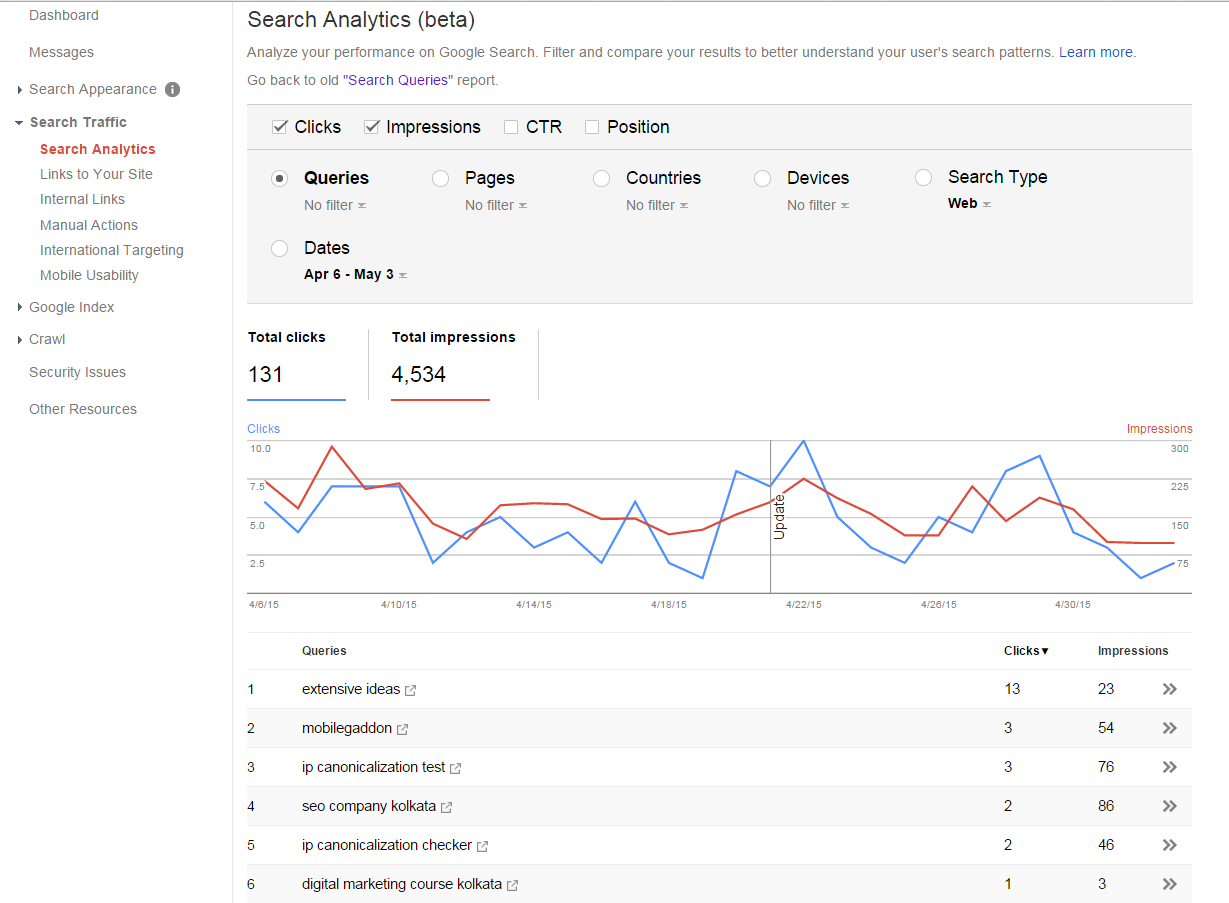Uncheck the Impressions checkbox
1229x903 pixels.
tap(372, 127)
